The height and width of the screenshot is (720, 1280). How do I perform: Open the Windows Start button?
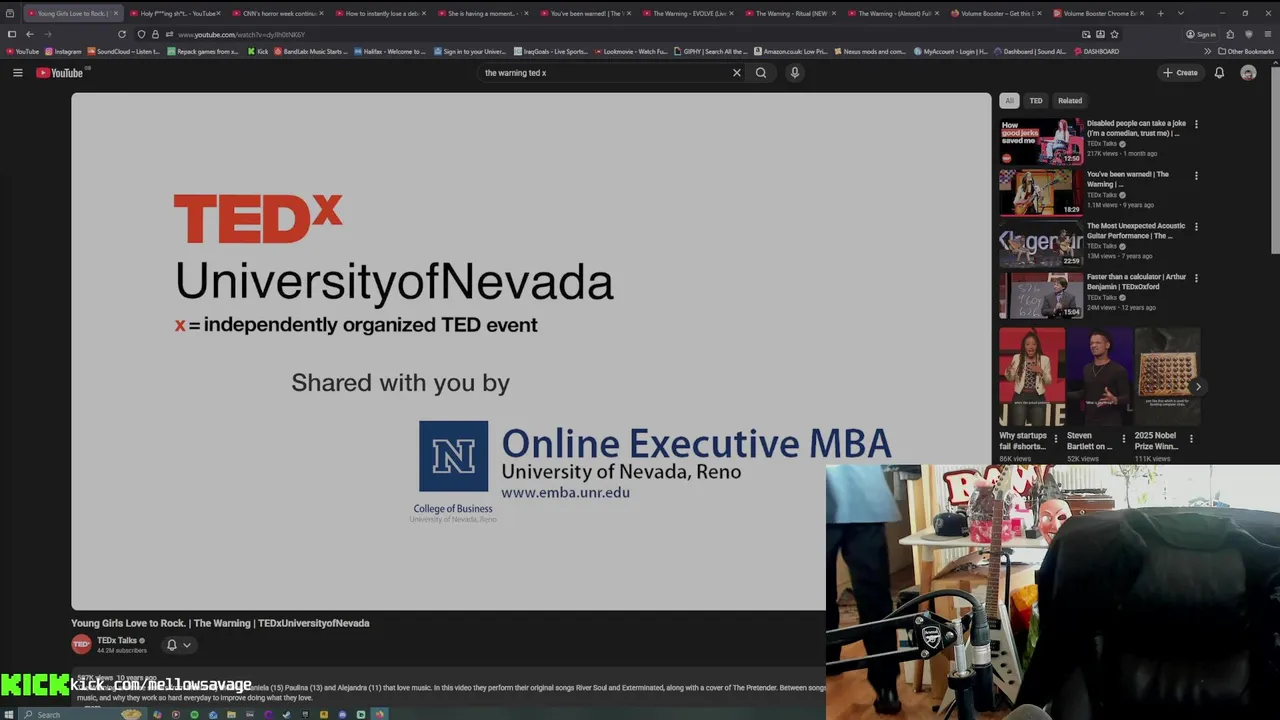pyautogui.click(x=9, y=714)
